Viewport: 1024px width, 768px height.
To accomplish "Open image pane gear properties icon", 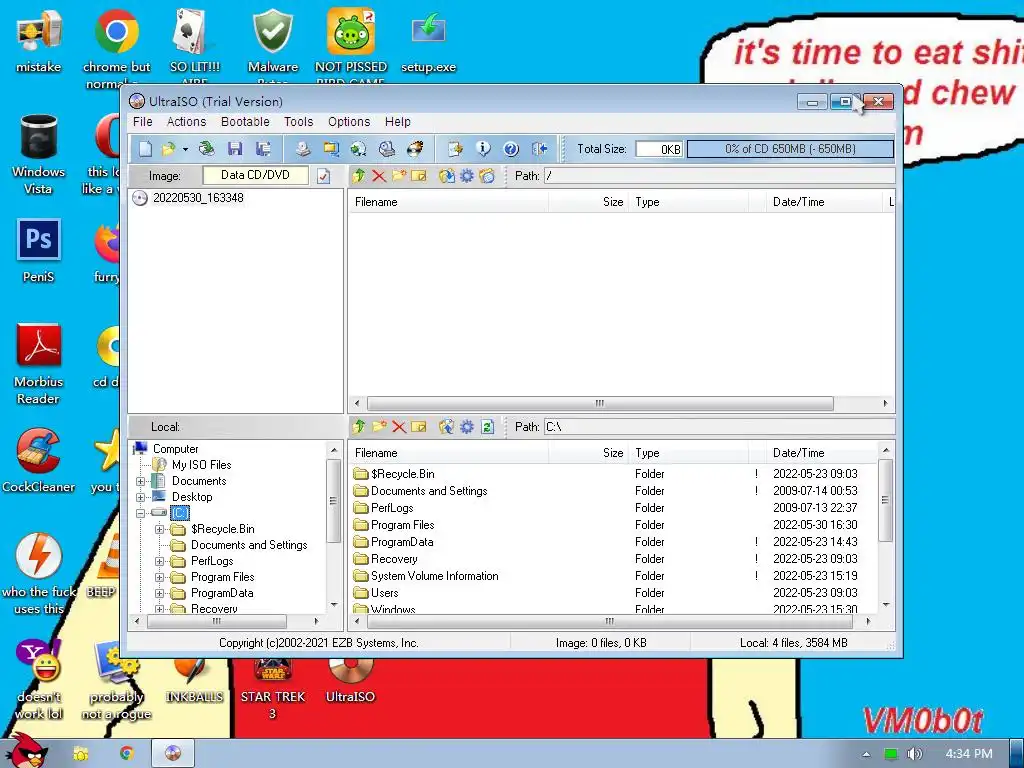I will [467, 176].
